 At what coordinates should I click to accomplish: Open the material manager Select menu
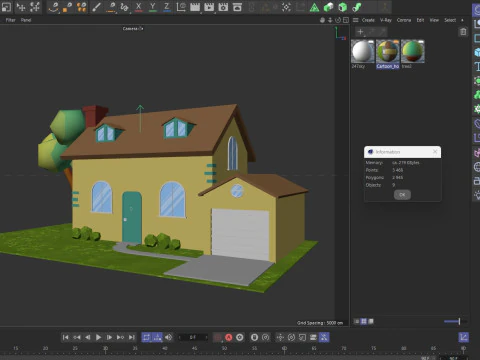coord(450,20)
